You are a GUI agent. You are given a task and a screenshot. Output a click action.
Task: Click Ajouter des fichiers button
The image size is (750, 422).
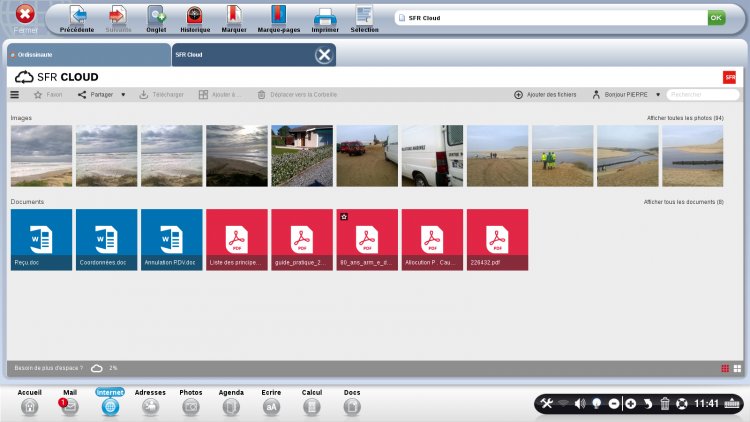(546, 95)
